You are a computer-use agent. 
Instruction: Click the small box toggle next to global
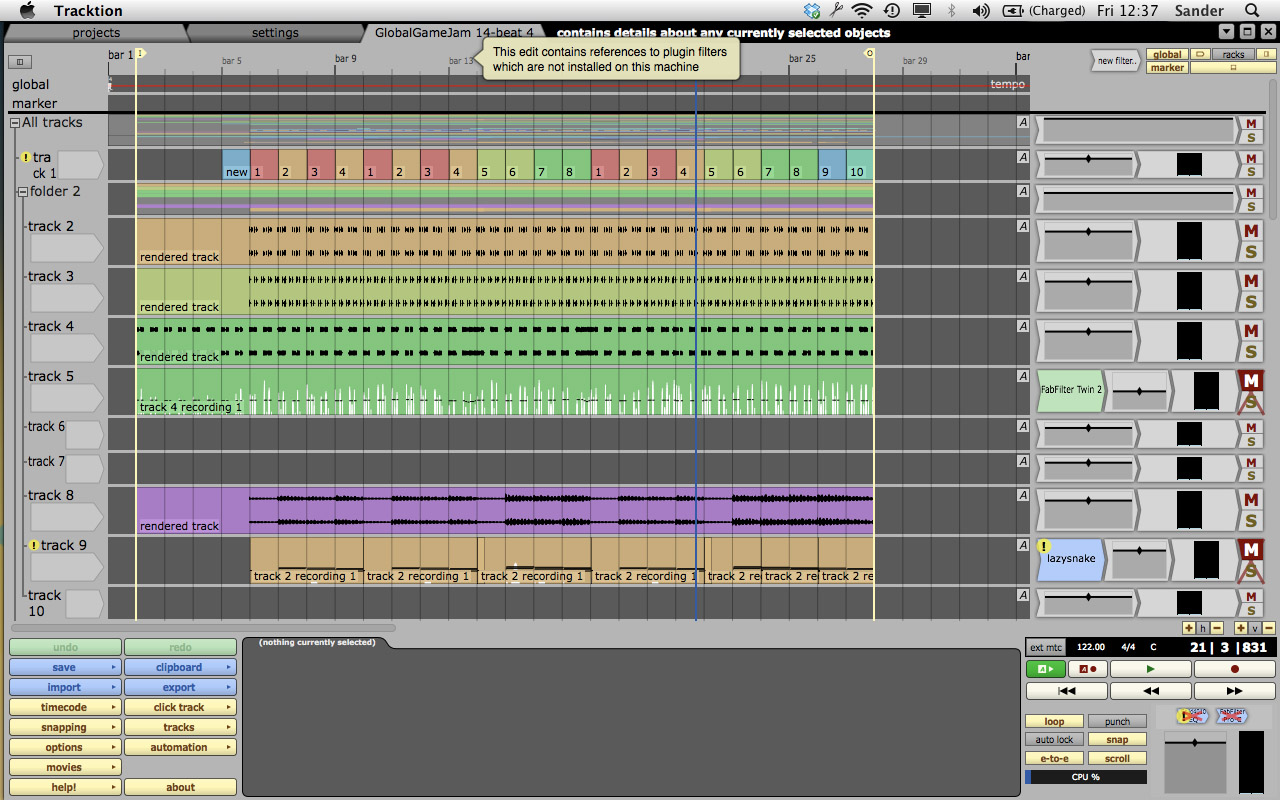[x=1200, y=54]
